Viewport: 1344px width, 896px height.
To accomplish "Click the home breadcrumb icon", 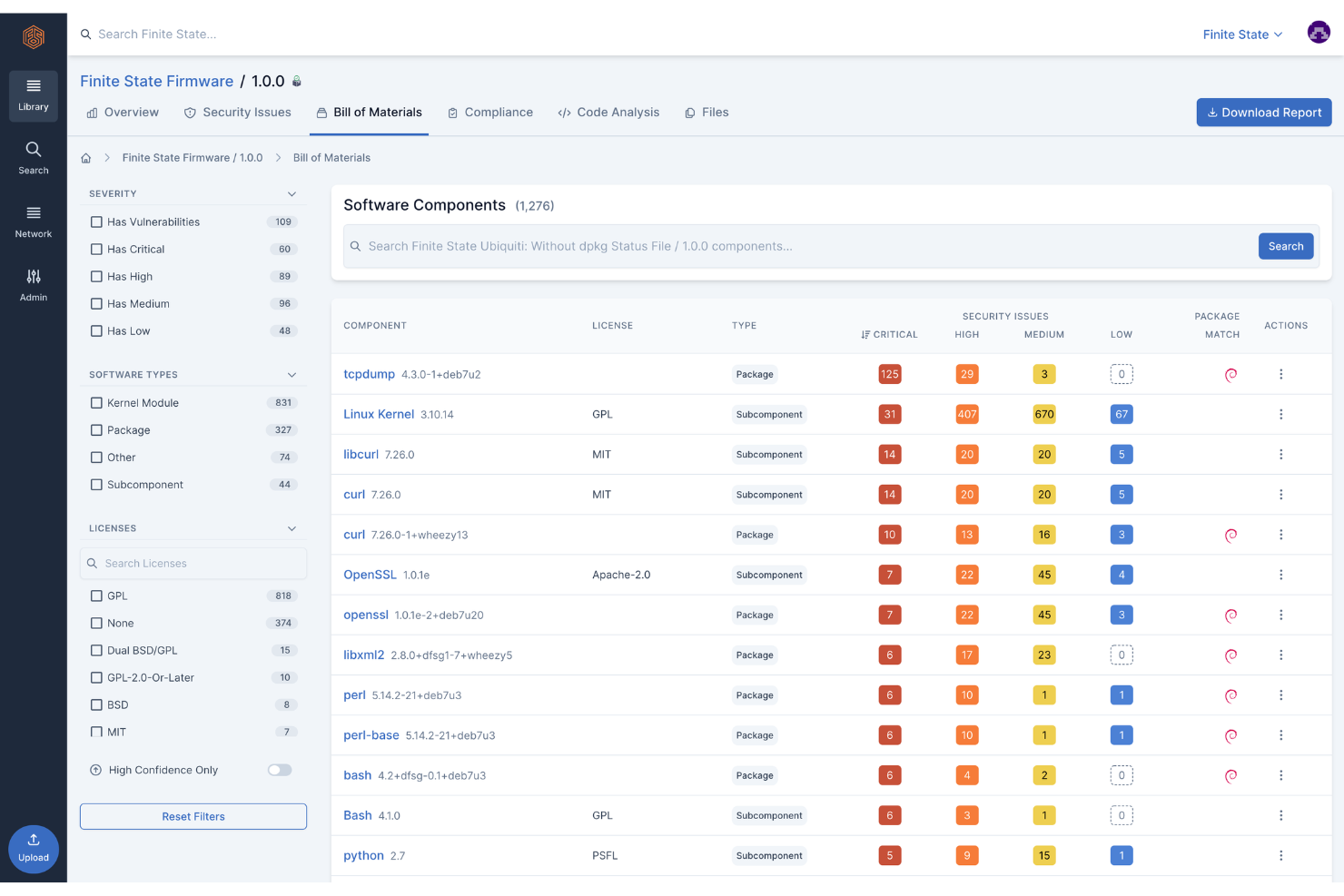I will (x=86, y=158).
